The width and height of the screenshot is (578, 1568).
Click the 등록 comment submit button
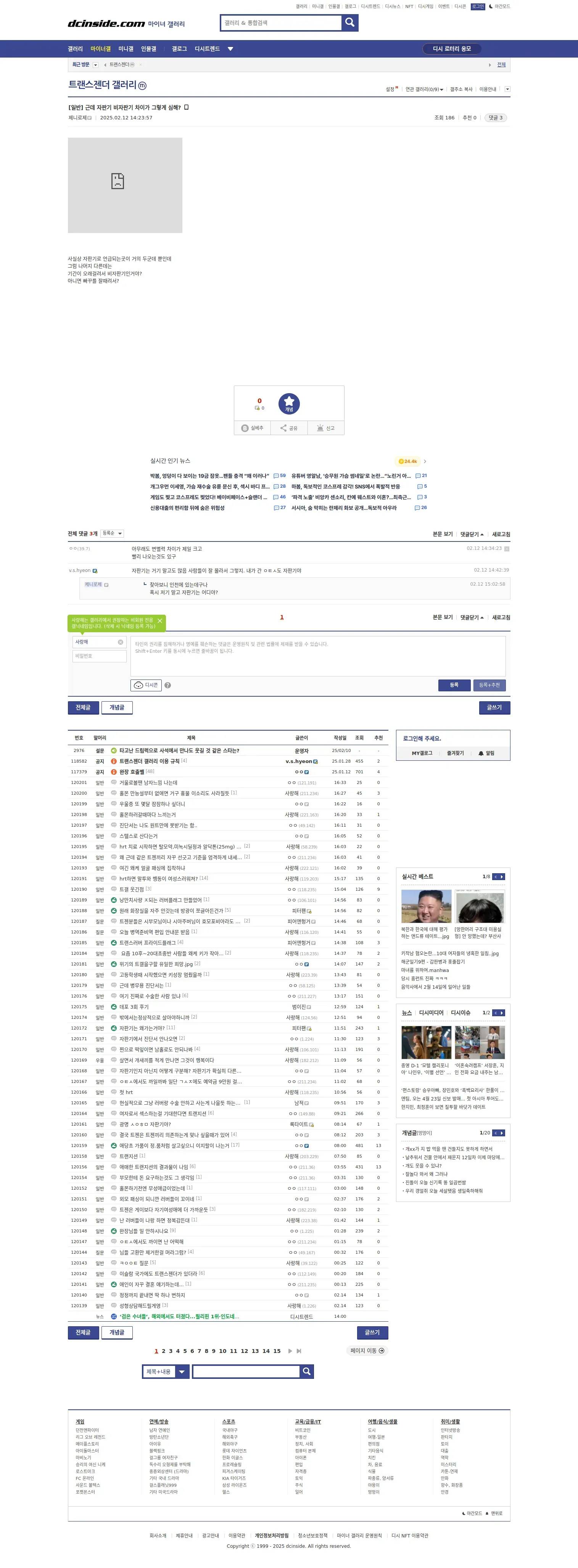(x=454, y=685)
